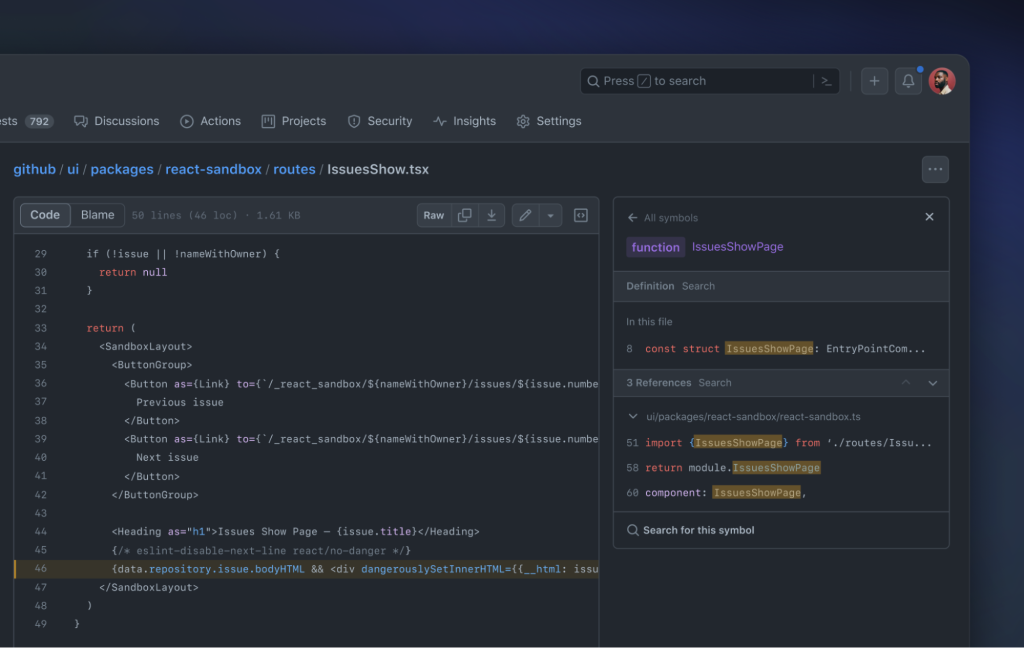Image resolution: width=1024 pixels, height=648 pixels.
Task: Click the plus create new button
Action: pos(874,81)
